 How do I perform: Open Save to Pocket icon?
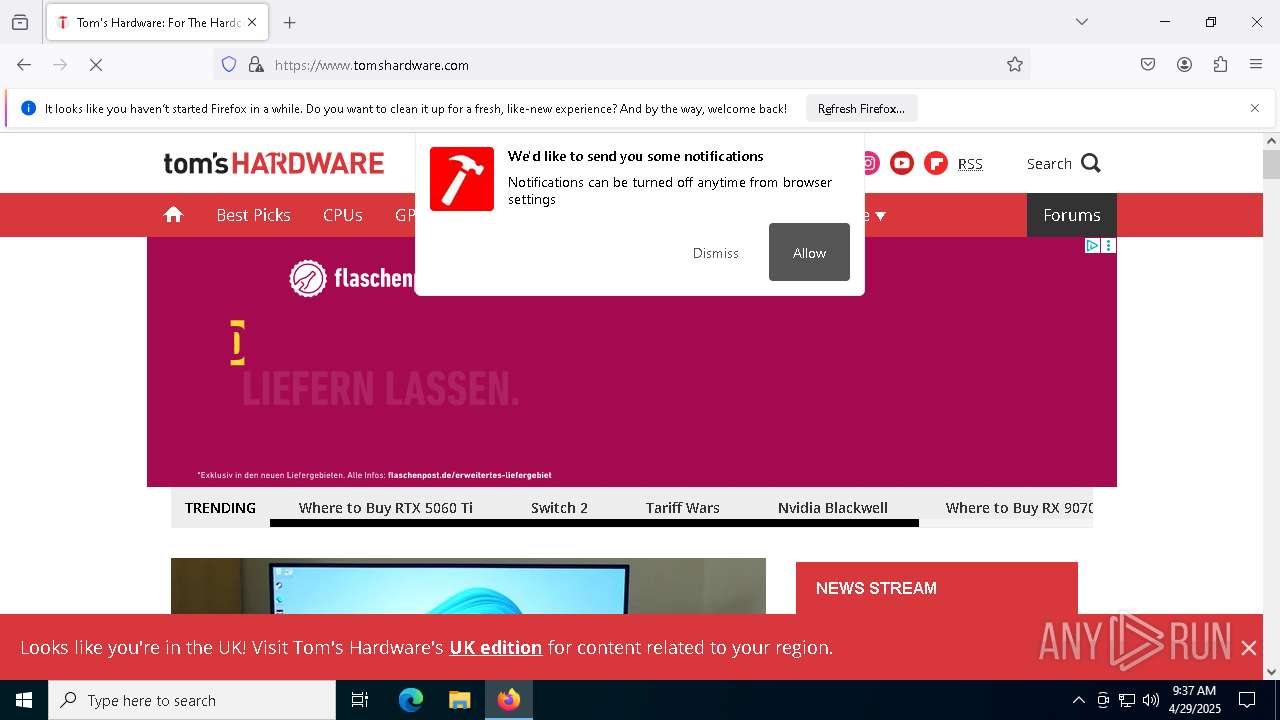click(1148, 65)
